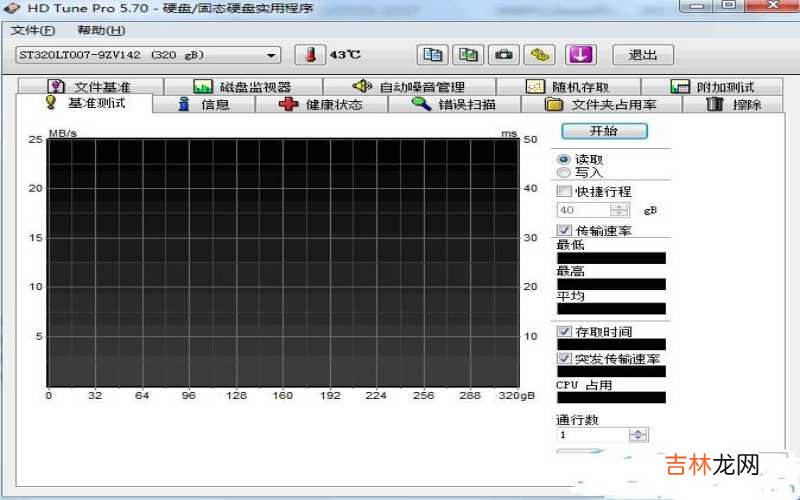Click the copy text to clipboard icon
This screenshot has width=800, height=500.
click(432, 55)
